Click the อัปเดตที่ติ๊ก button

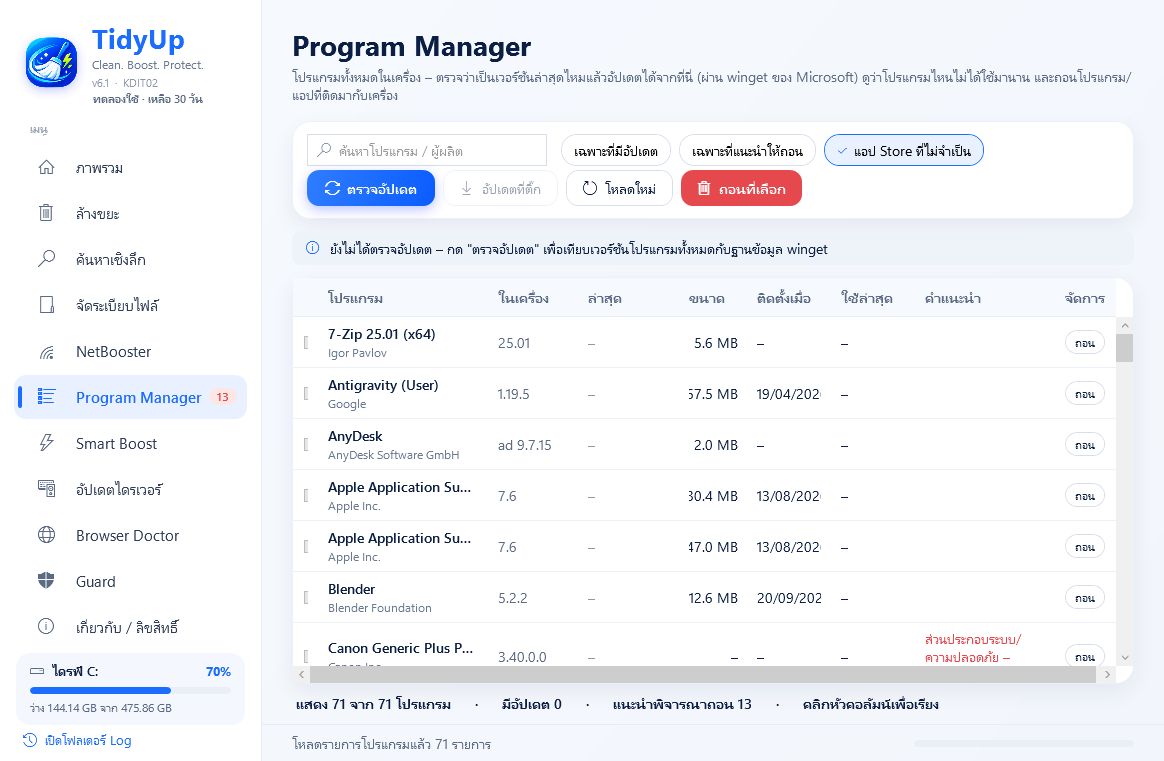(500, 189)
